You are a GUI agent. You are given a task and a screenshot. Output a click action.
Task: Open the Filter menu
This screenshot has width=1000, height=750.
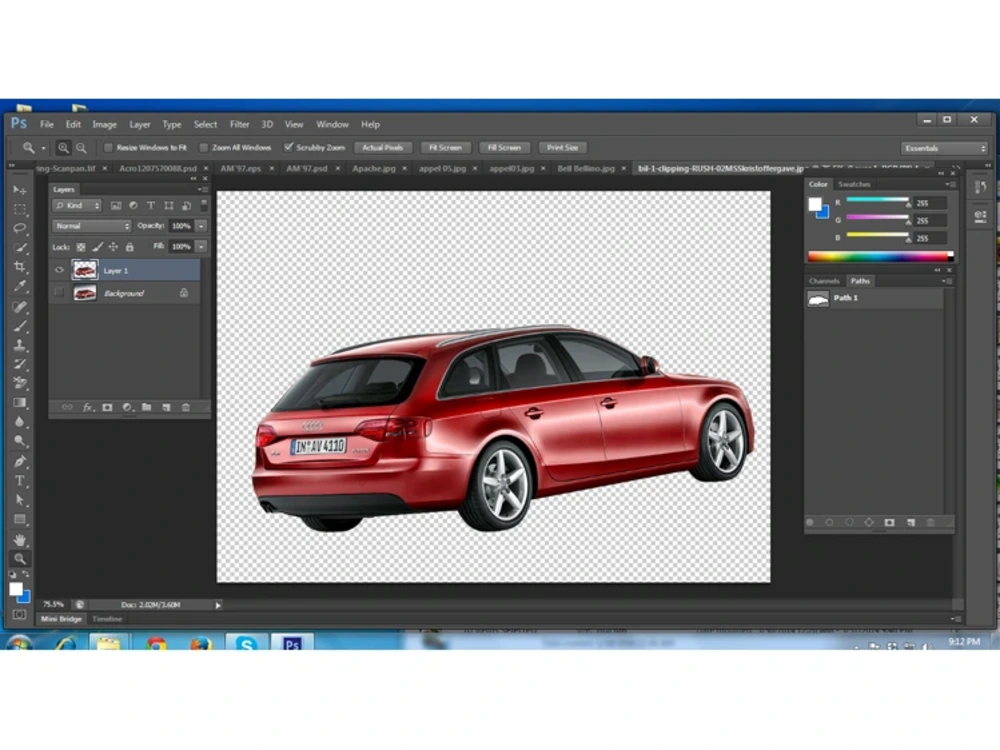click(239, 124)
